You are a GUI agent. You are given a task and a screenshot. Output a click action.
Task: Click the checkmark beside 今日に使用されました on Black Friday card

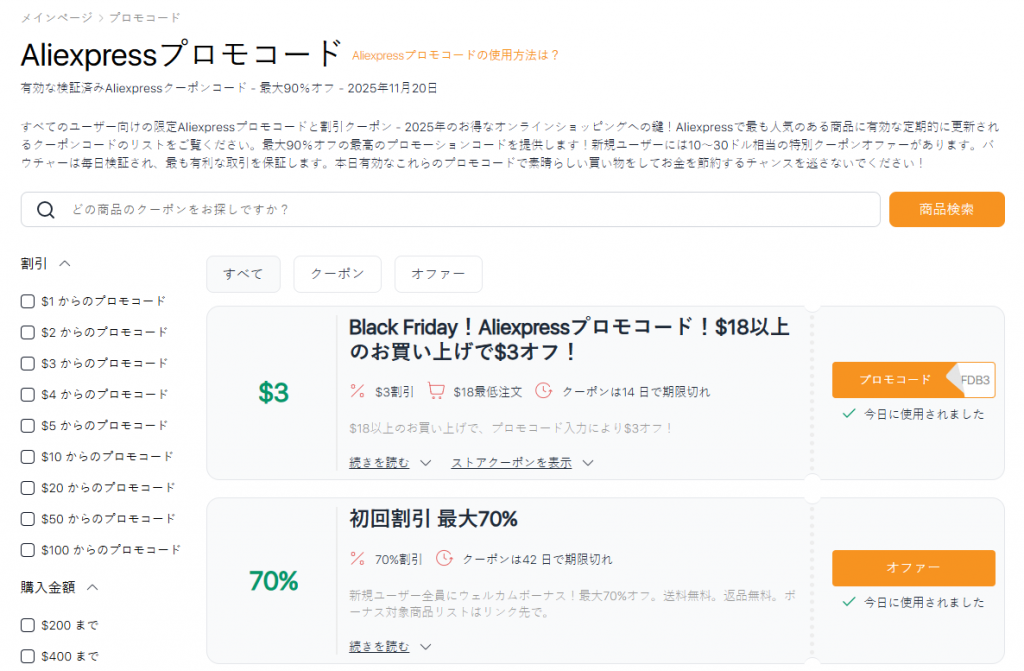851,413
